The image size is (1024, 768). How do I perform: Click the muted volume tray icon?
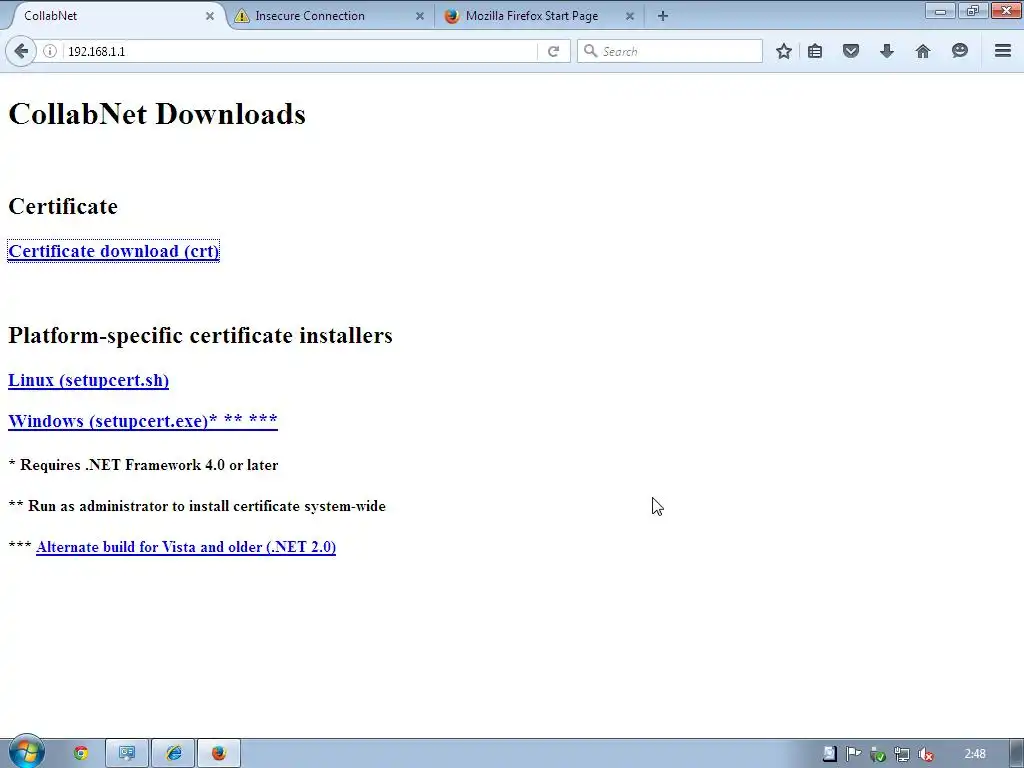[925, 754]
